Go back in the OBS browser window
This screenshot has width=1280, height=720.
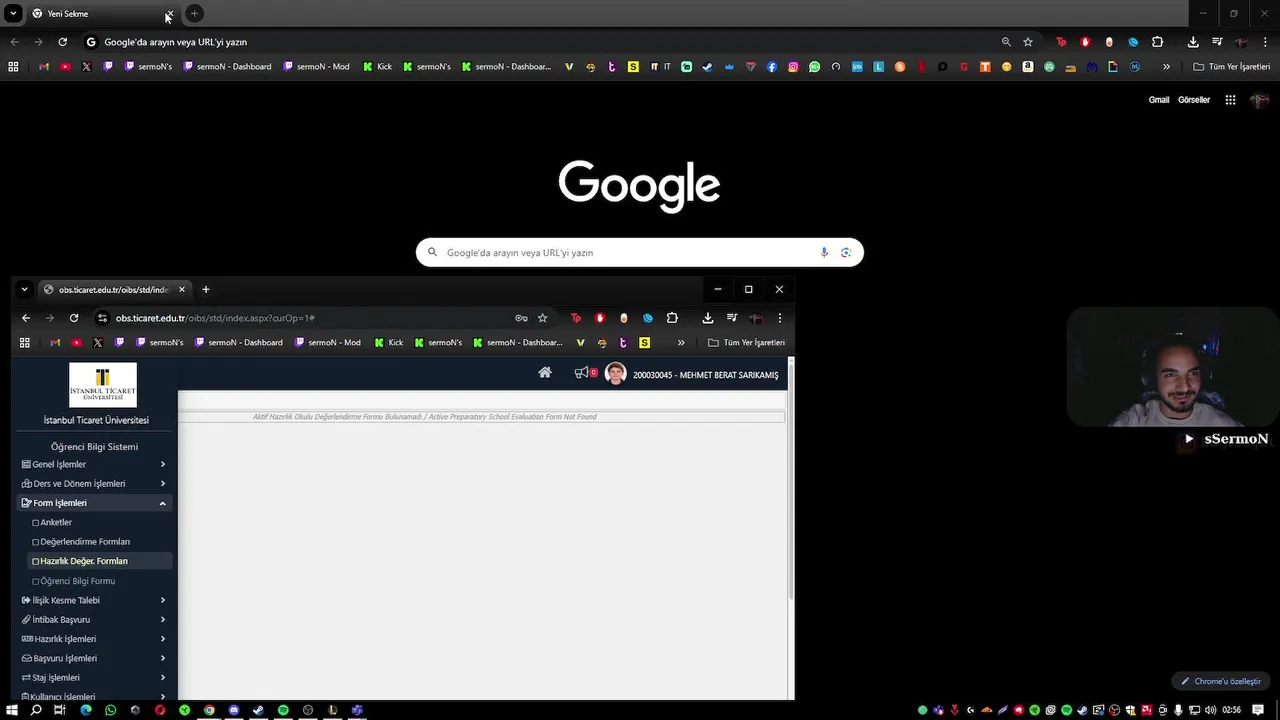(26, 318)
